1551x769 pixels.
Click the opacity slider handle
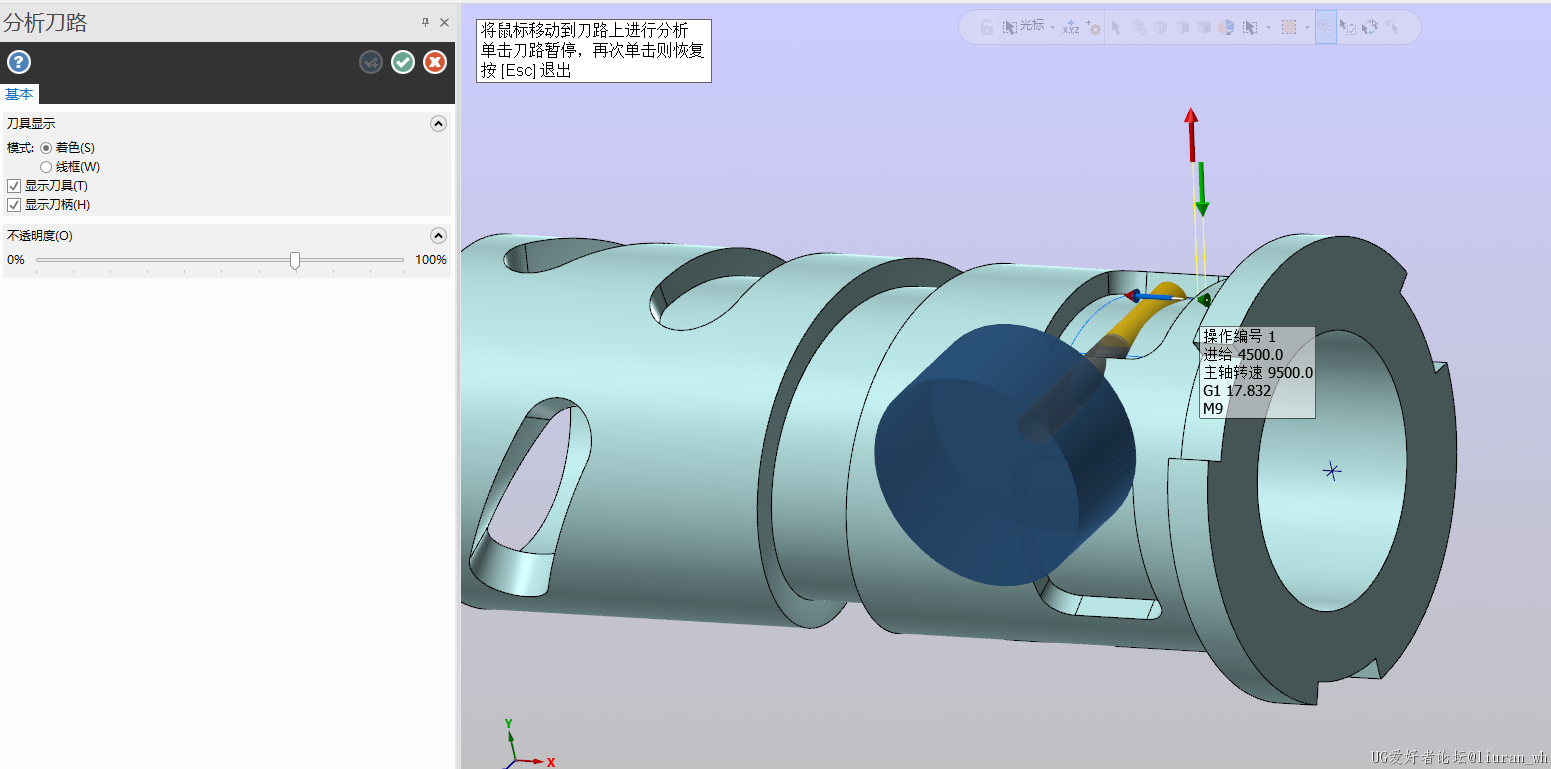coord(295,260)
